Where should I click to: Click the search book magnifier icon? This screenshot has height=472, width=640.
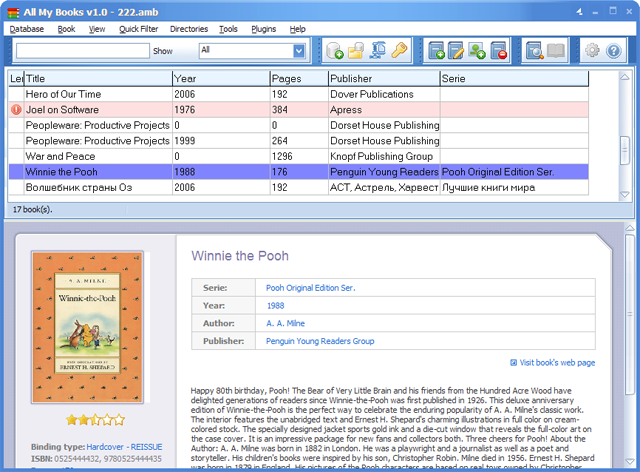click(534, 51)
